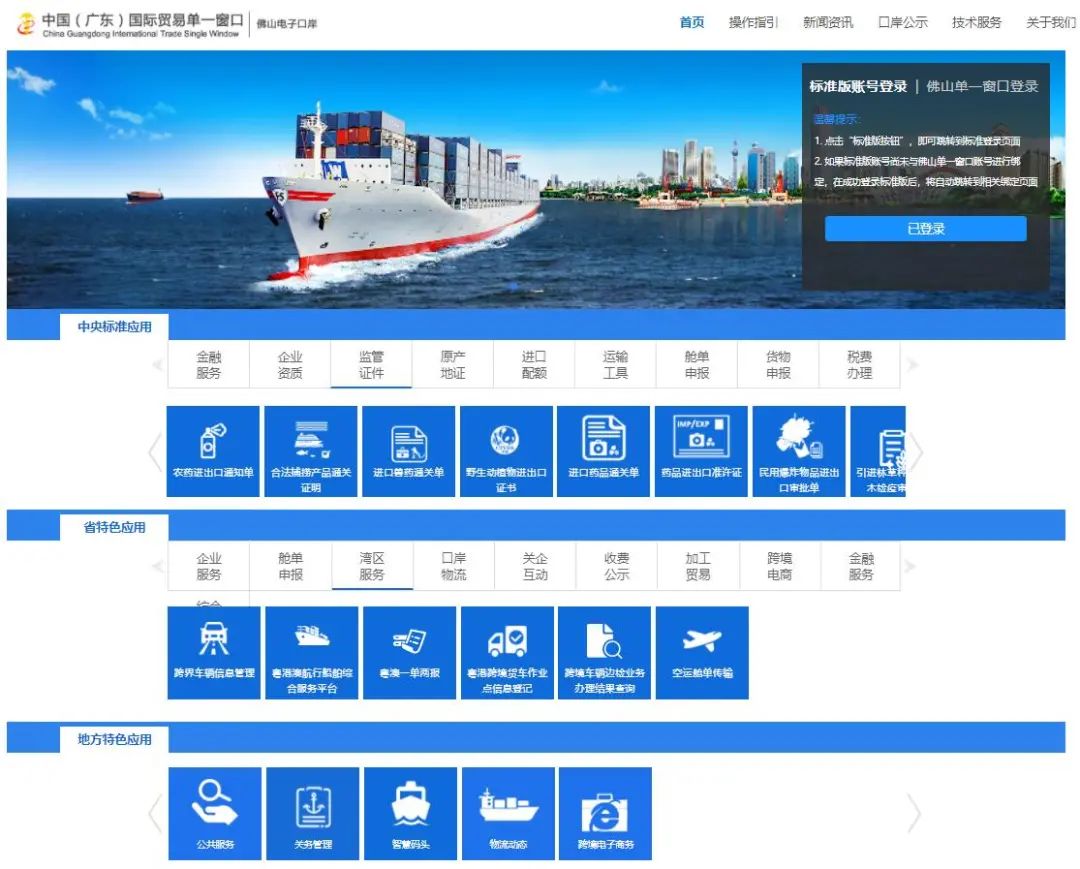Click the 佛山电子口岸 header link
The height and width of the screenshot is (869, 1080).
click(x=287, y=23)
